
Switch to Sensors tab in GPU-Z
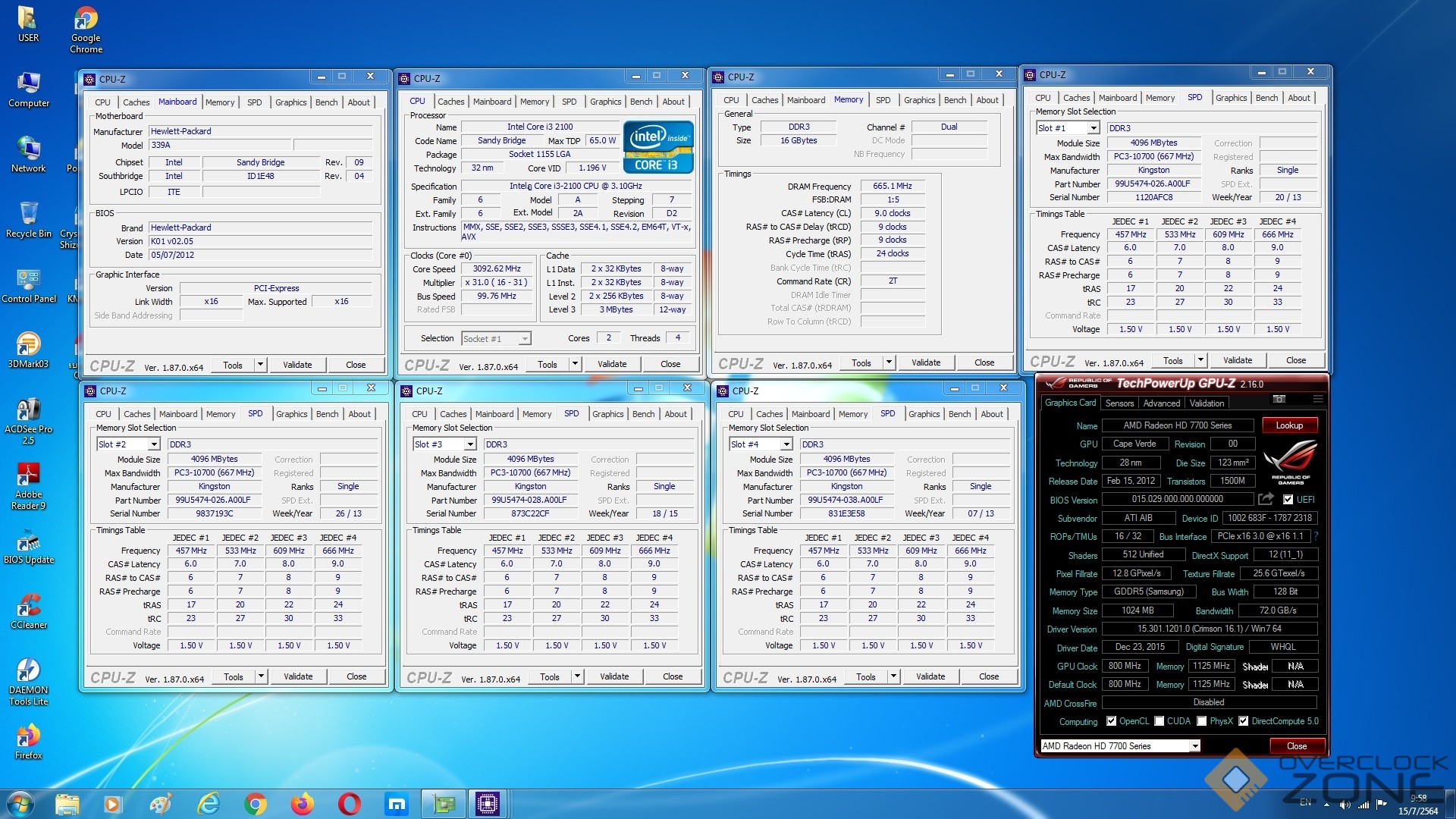[x=1119, y=403]
